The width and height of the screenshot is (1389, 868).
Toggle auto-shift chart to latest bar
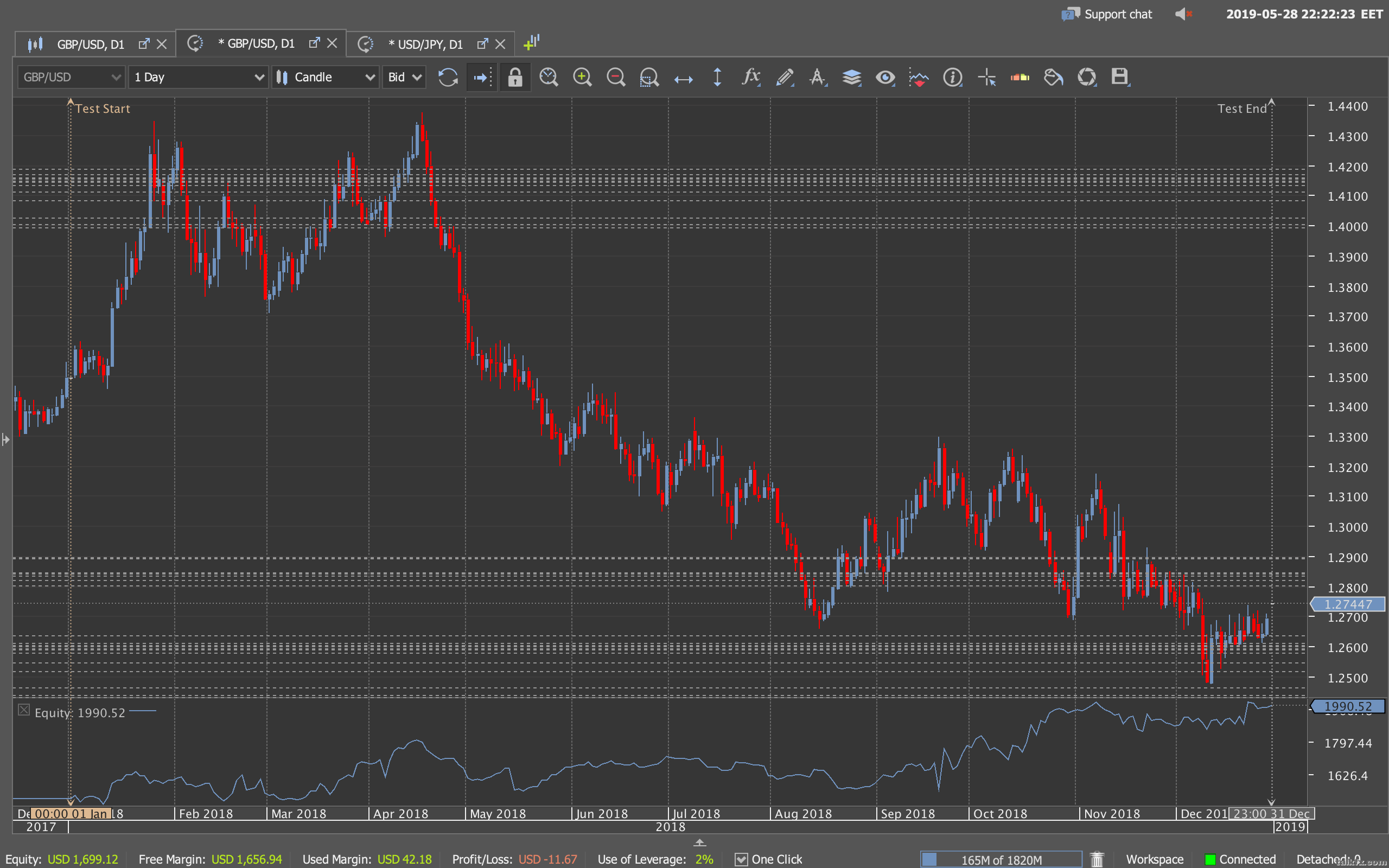(x=482, y=77)
